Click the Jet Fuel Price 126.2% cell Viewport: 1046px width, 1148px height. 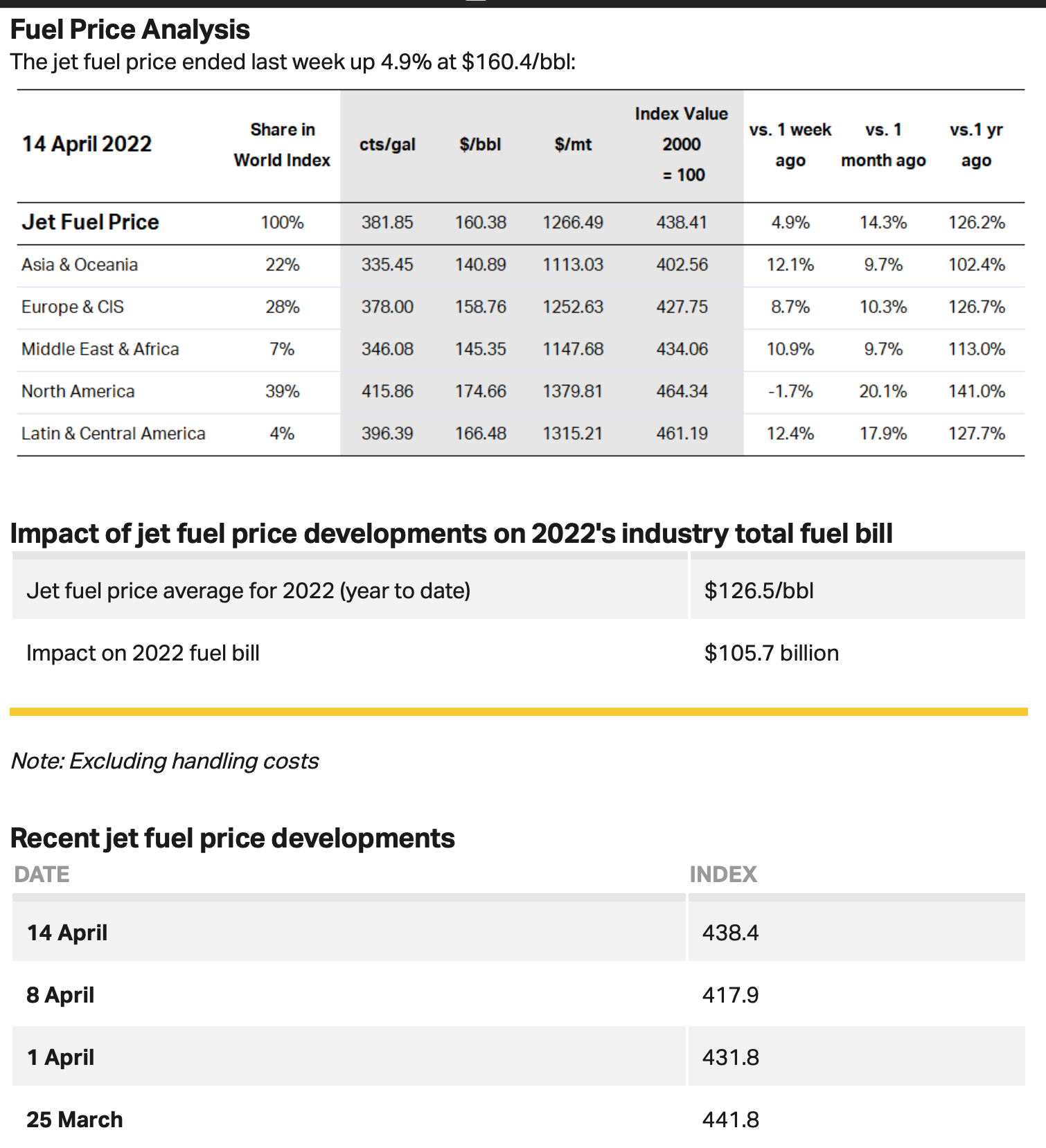click(976, 222)
